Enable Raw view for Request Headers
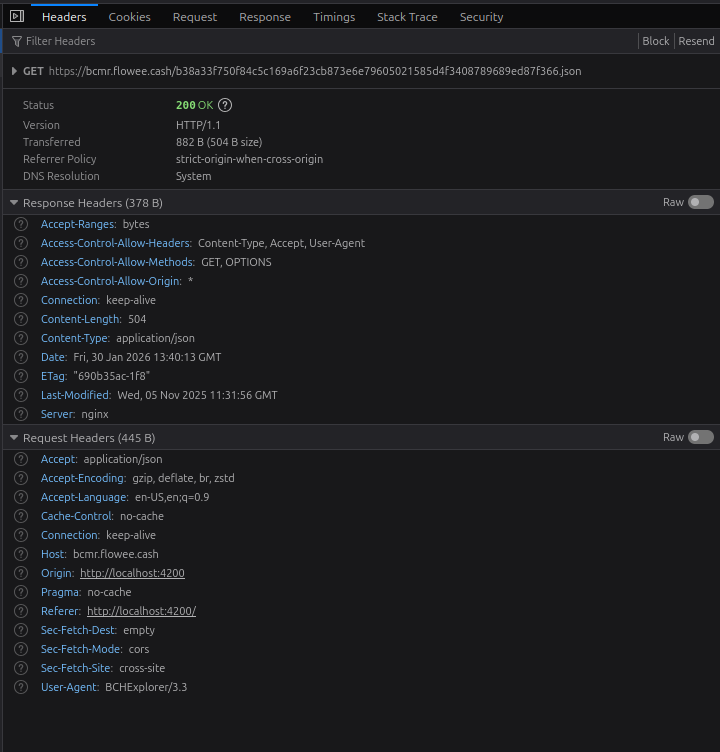Image resolution: width=720 pixels, height=752 pixels. coord(700,437)
